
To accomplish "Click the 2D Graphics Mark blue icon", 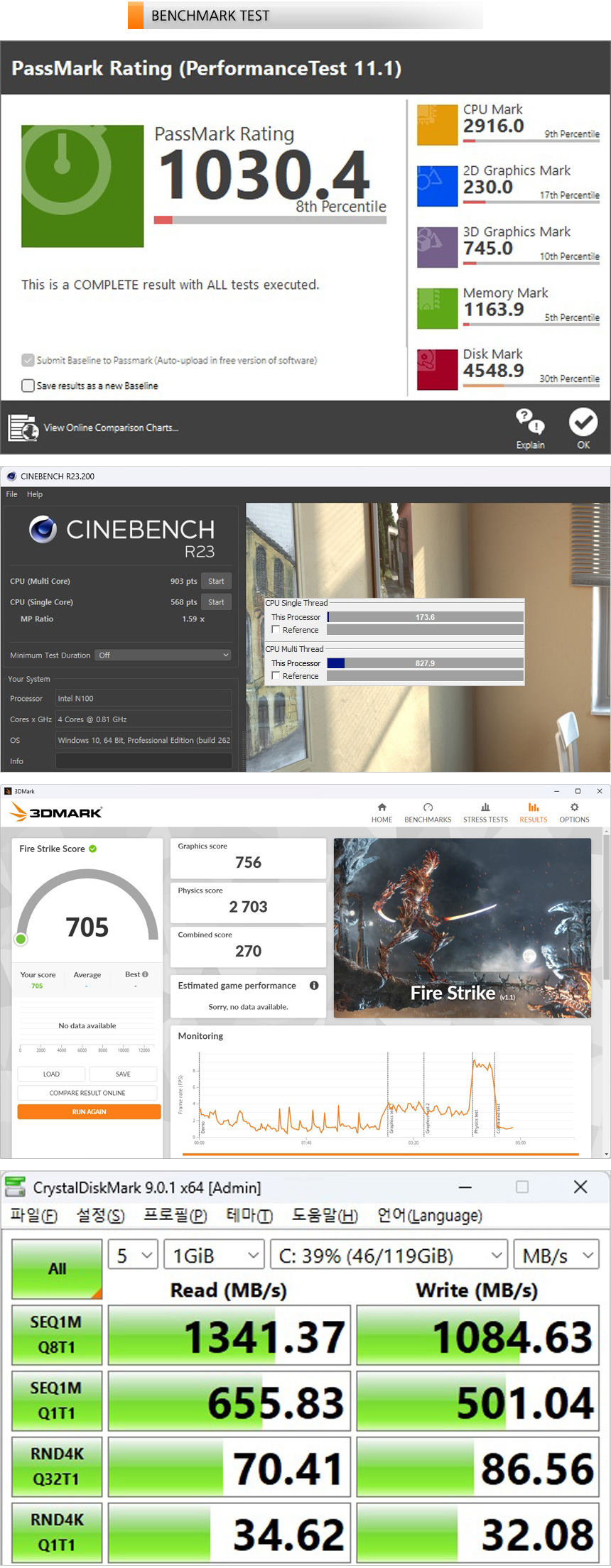I will tap(437, 186).
